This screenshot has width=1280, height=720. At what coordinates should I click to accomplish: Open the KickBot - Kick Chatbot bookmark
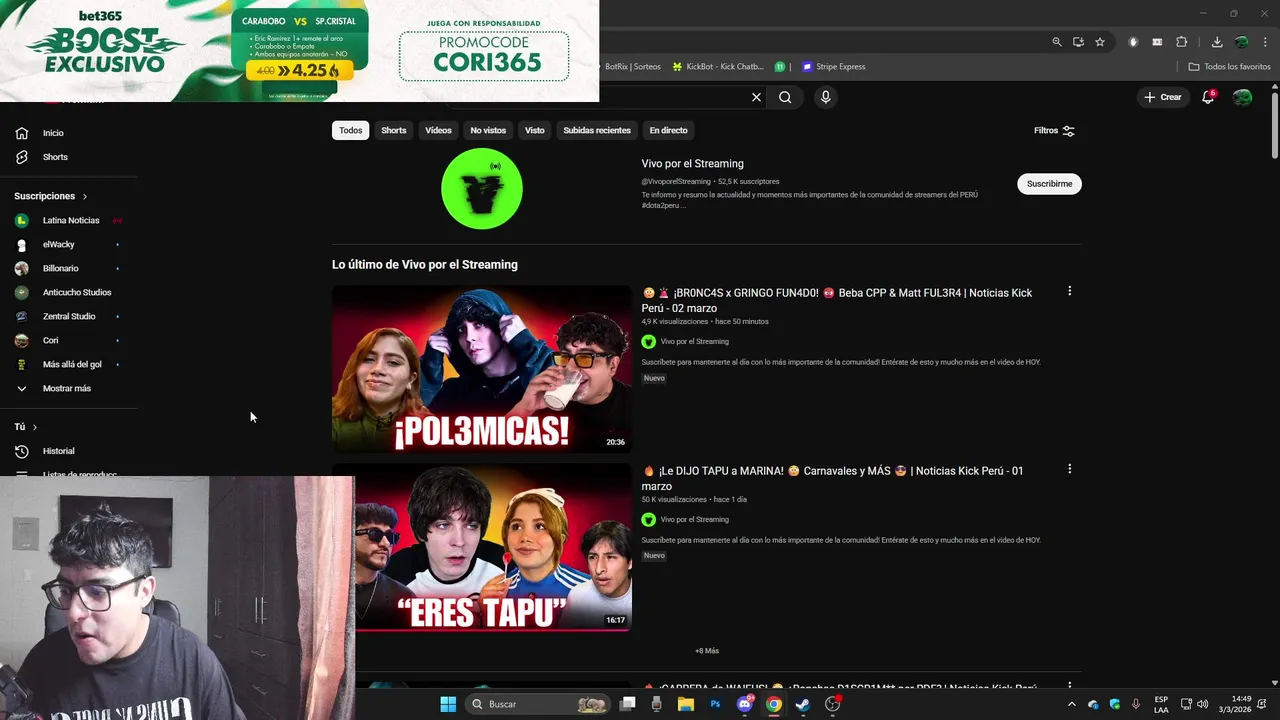pos(717,67)
